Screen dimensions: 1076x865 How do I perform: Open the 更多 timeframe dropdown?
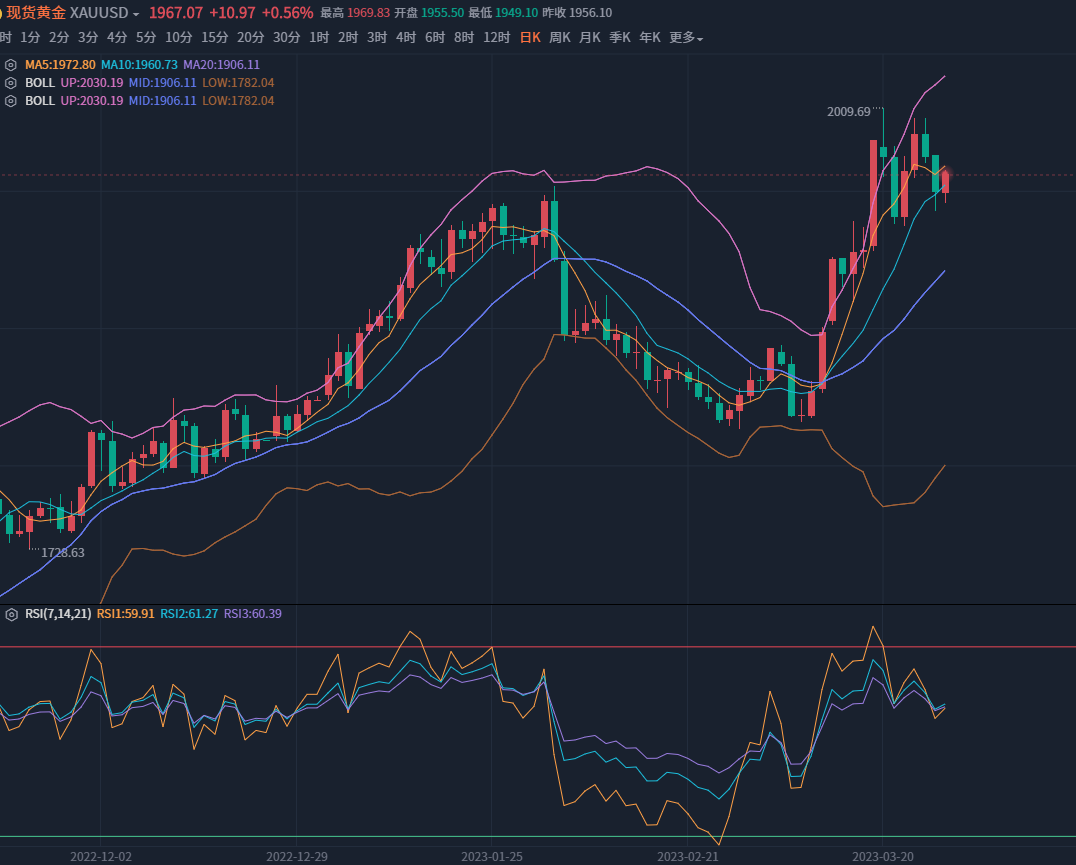click(686, 38)
